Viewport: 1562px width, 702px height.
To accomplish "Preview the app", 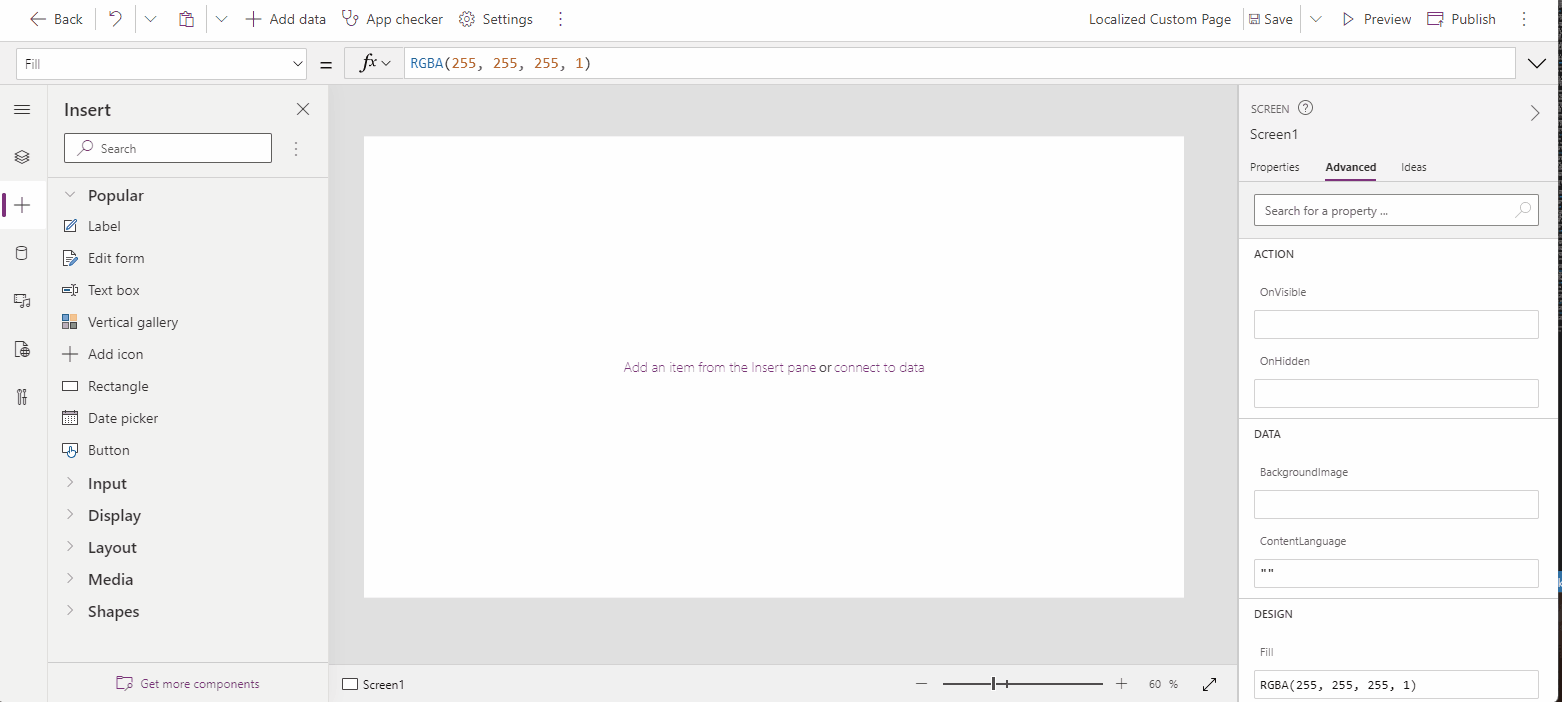I will (1376, 19).
